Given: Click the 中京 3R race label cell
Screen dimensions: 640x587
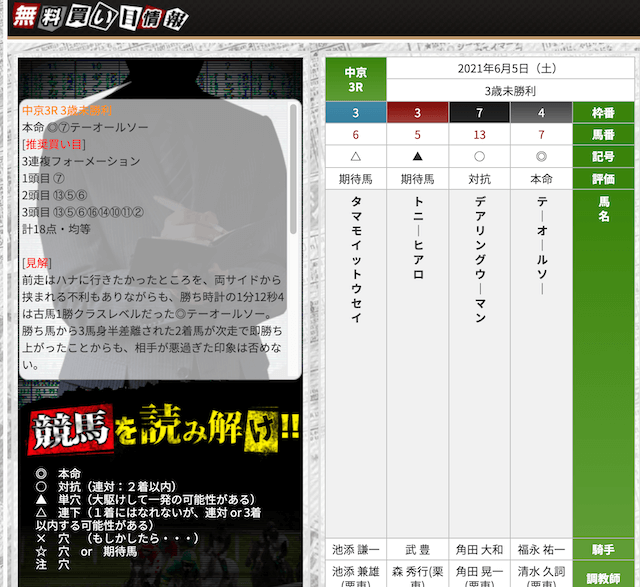Looking at the screenshot, I should coord(356,80).
